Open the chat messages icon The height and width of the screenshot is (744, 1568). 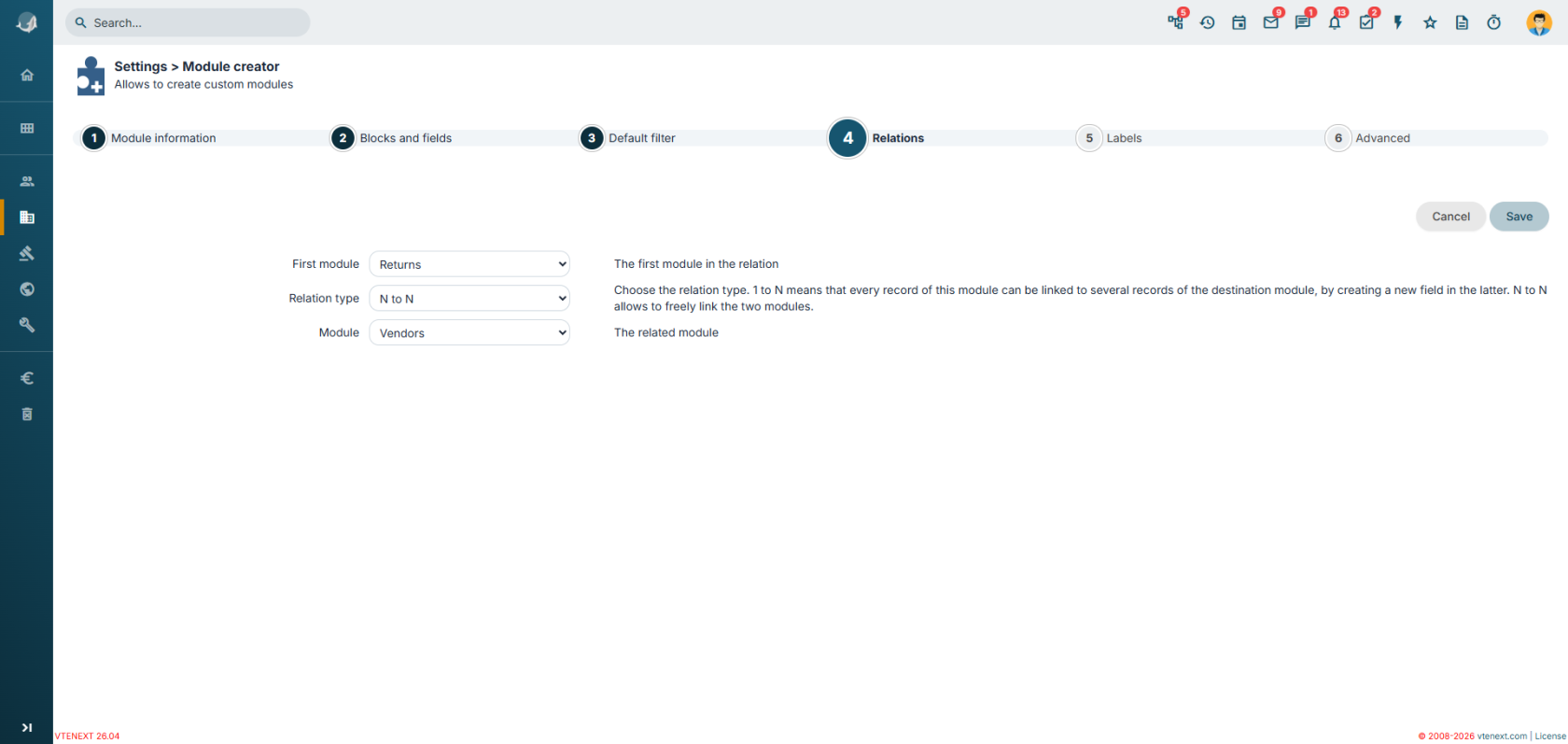(1302, 22)
